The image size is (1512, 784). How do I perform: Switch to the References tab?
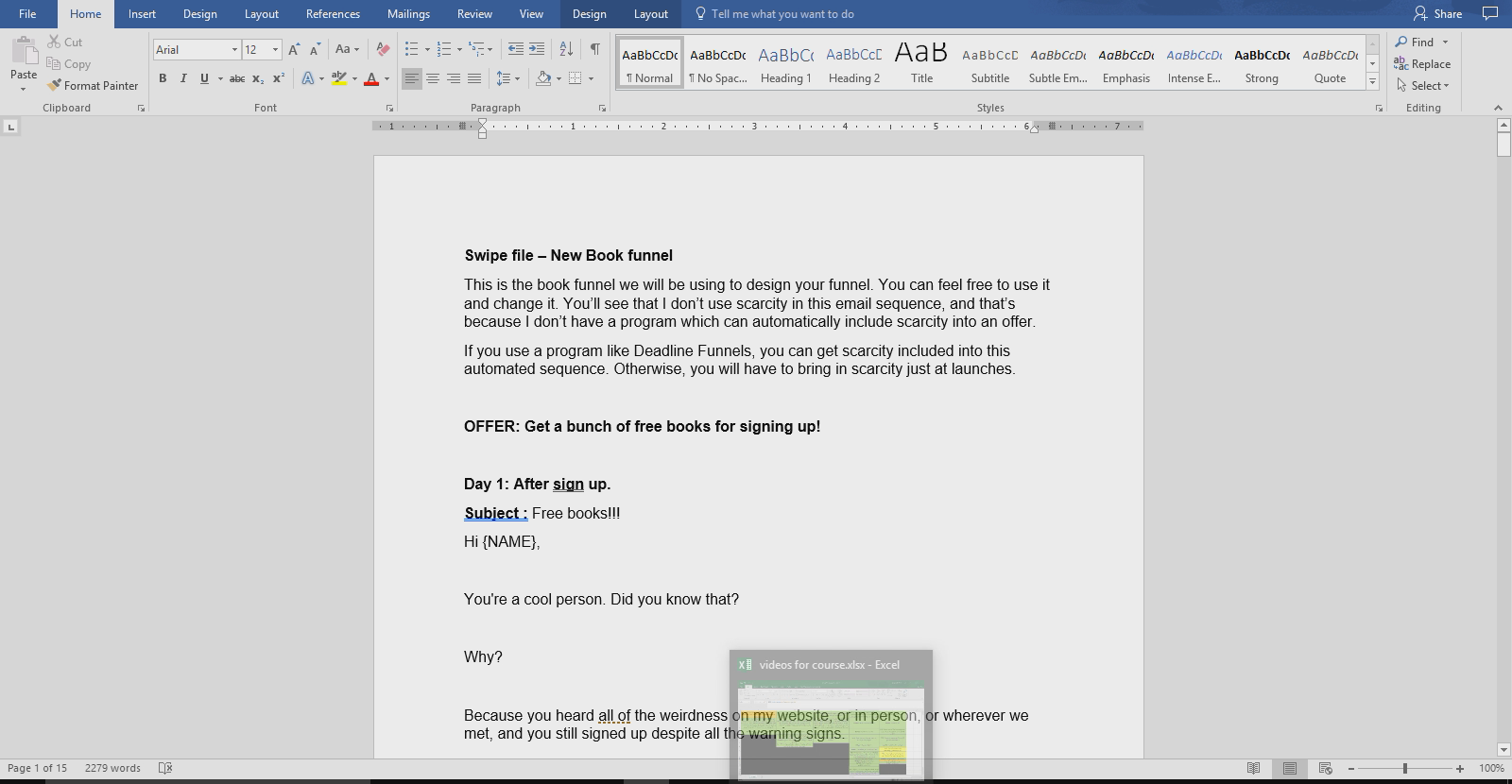333,13
